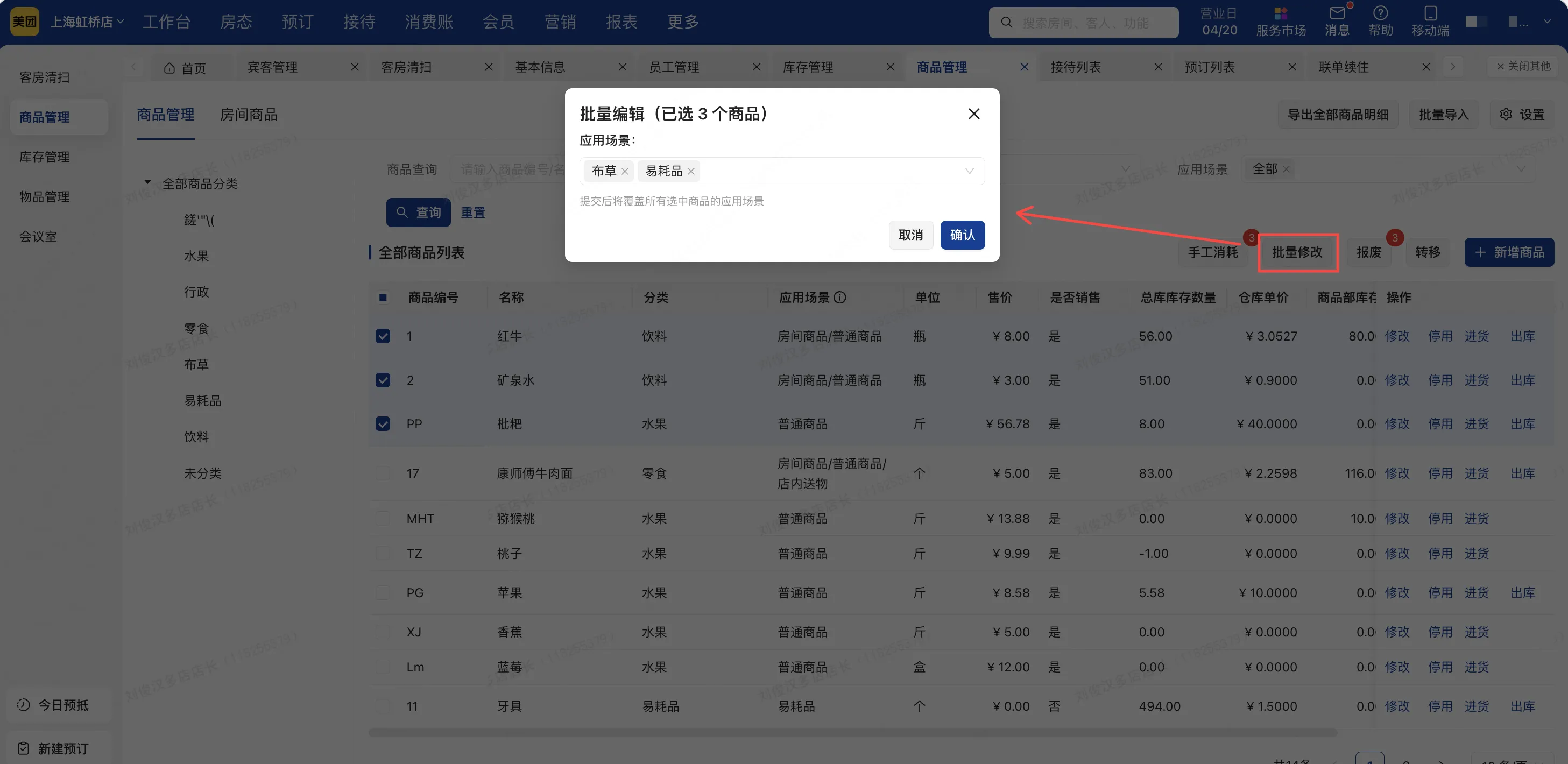The width and height of the screenshot is (1568, 764).
Task: Open the 应用场景 filter dropdown arrow
Action: tap(1521, 169)
